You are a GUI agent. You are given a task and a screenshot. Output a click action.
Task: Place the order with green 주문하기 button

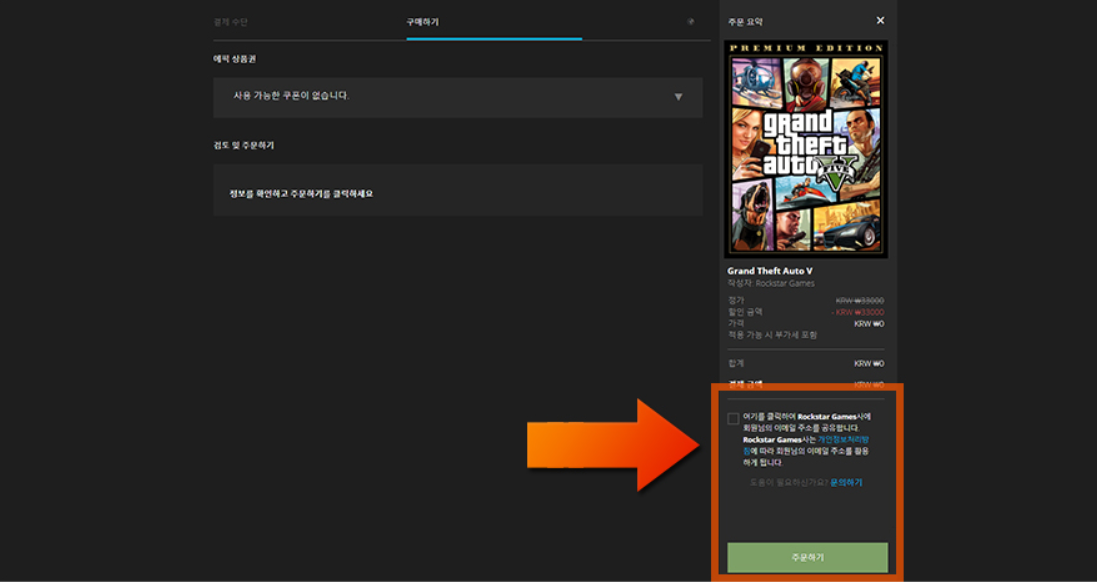click(807, 558)
